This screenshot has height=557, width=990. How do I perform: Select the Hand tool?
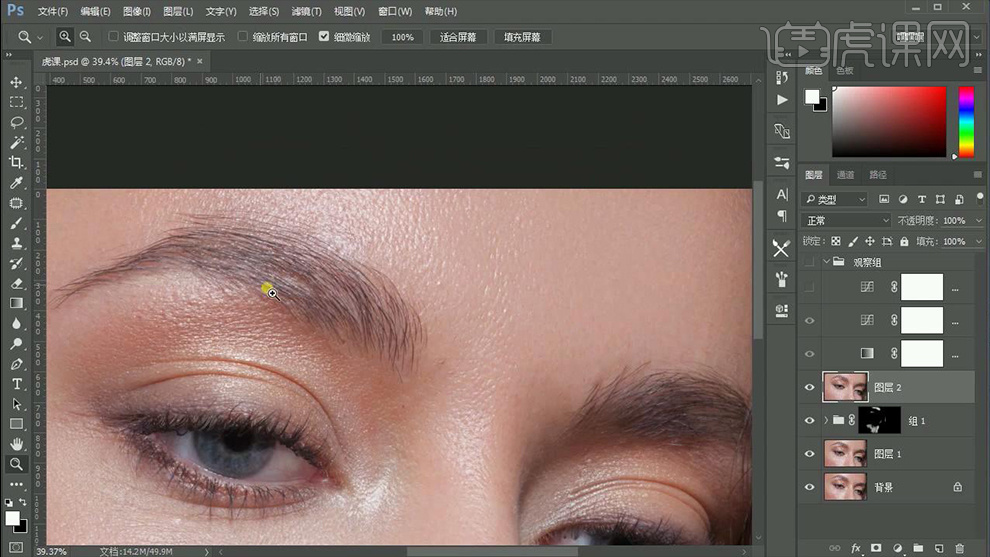pos(16,444)
